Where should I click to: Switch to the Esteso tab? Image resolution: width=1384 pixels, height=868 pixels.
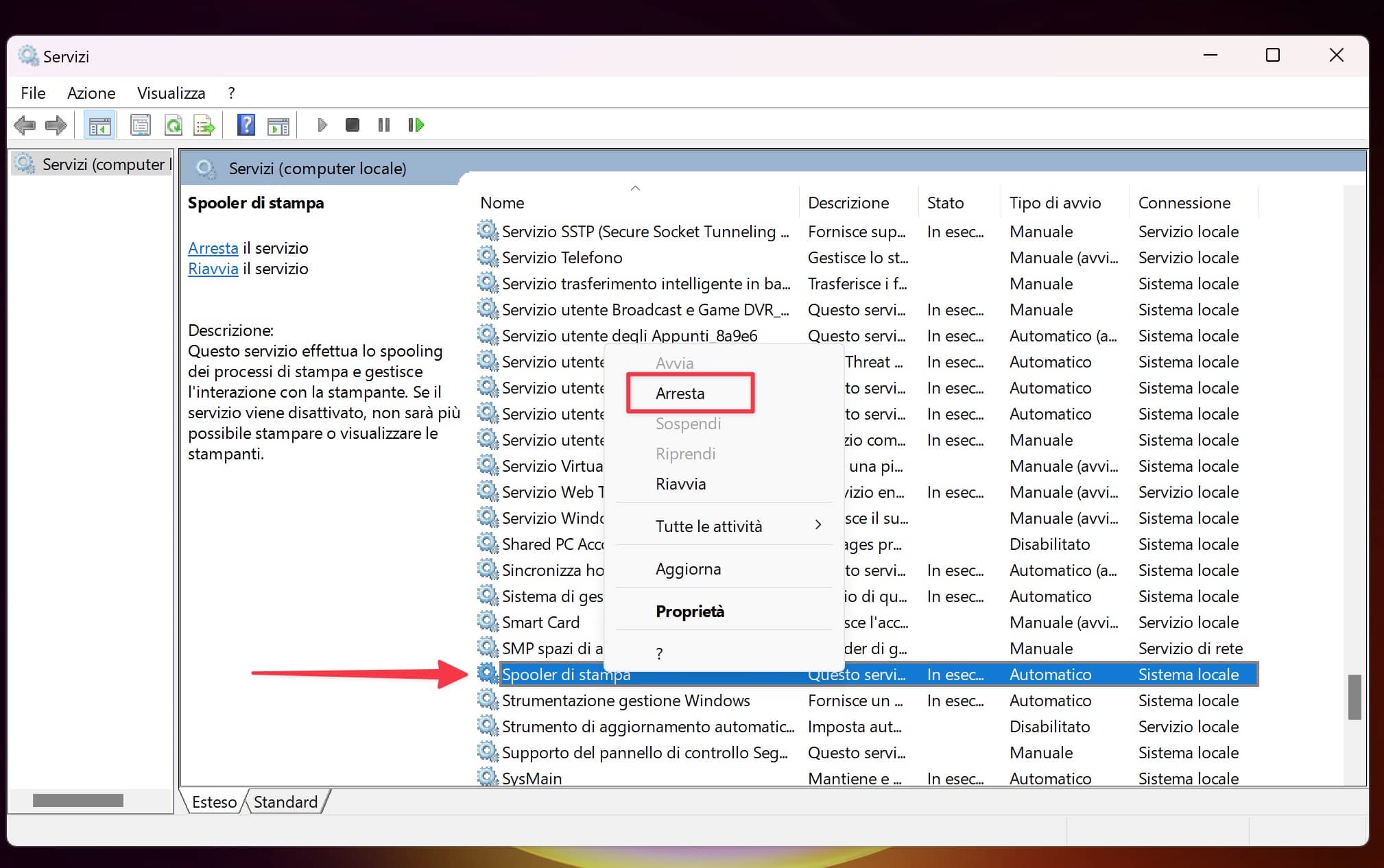point(214,801)
